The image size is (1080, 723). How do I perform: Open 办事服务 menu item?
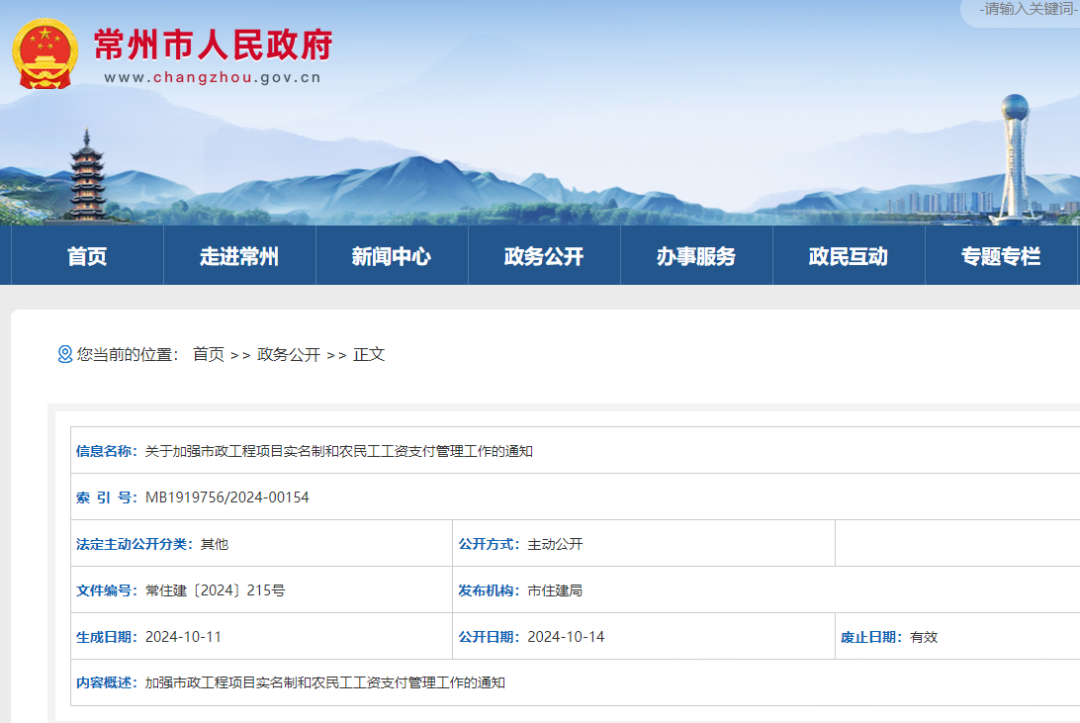click(696, 256)
